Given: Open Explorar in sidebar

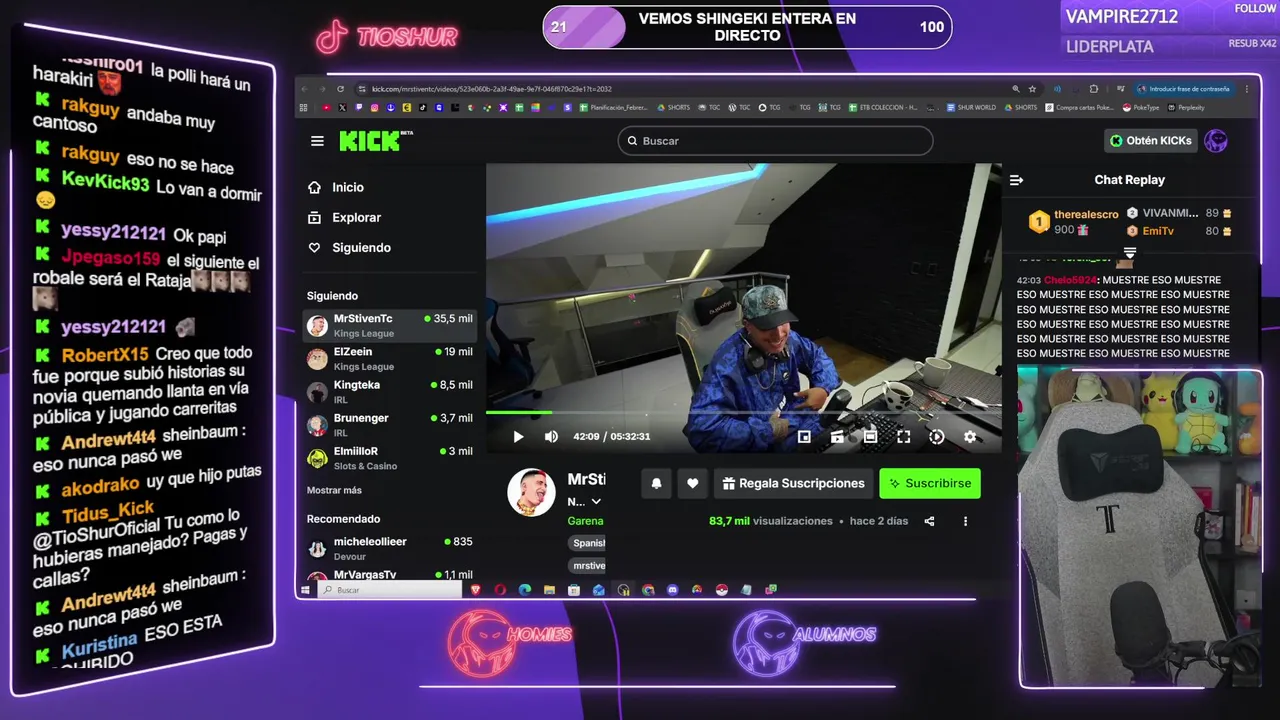Looking at the screenshot, I should pos(344,217).
